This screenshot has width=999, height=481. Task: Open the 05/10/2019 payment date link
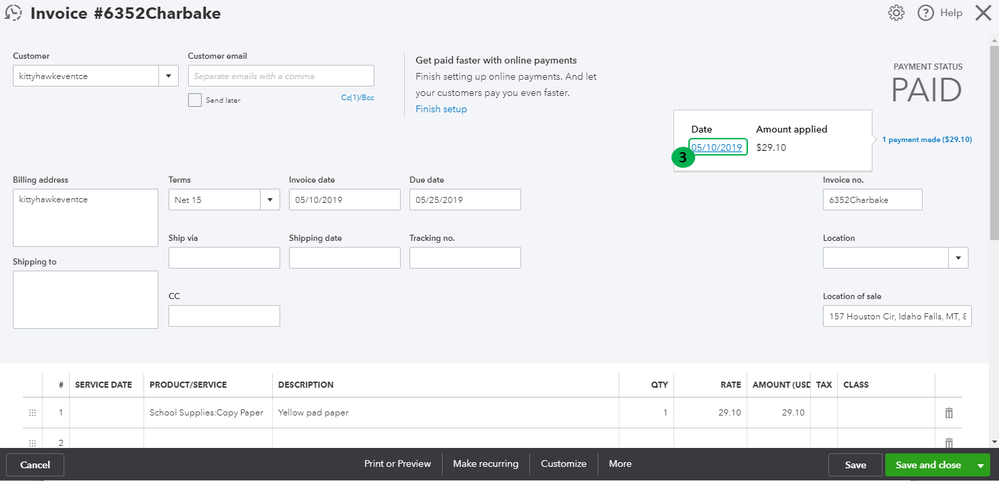716,148
